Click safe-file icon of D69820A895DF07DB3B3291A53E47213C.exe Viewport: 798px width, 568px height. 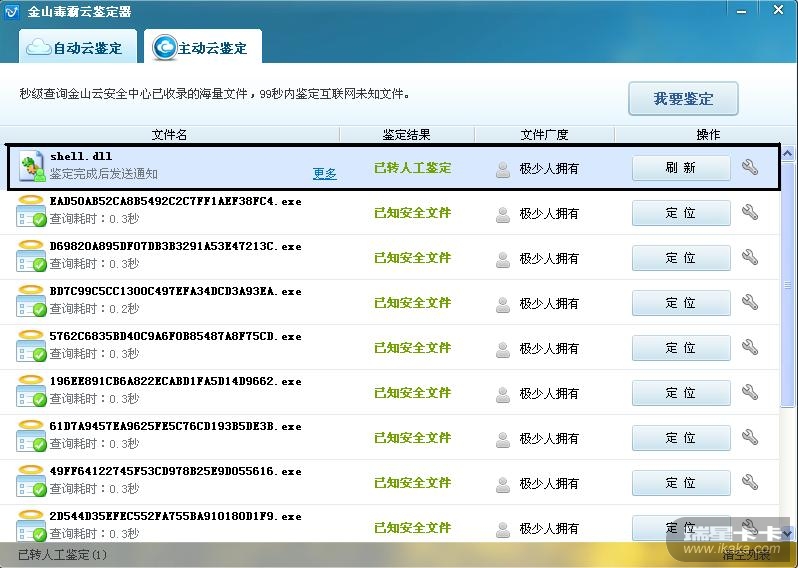pyautogui.click(x=31, y=255)
